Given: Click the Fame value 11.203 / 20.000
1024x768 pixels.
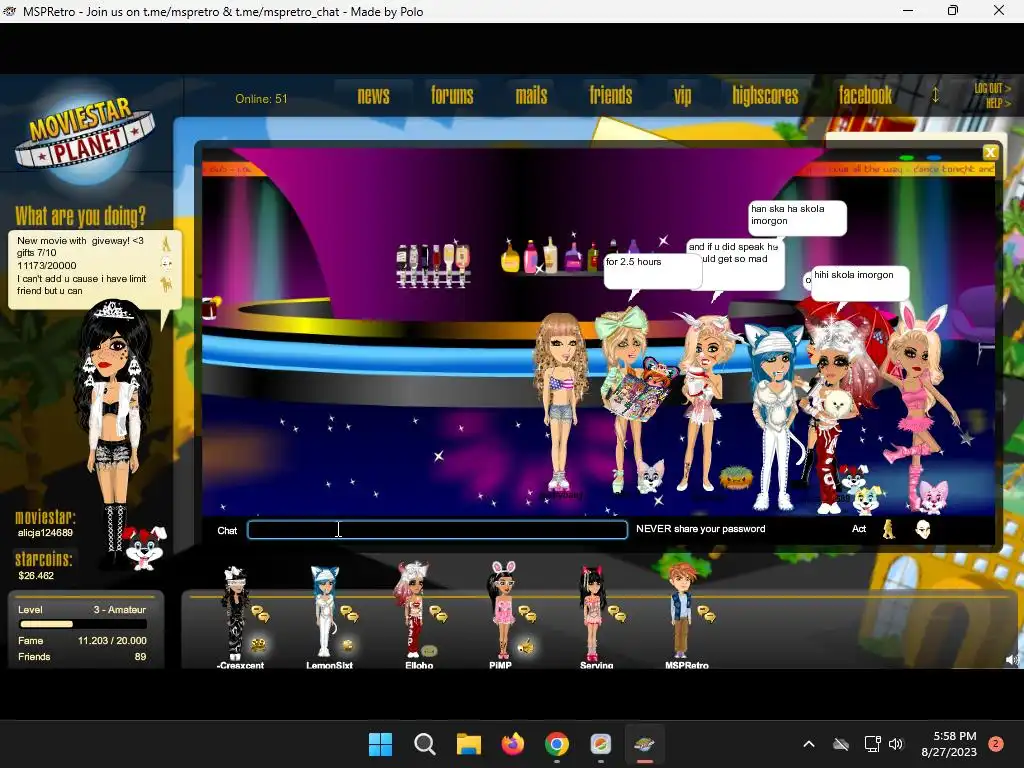Looking at the screenshot, I should click(x=112, y=641).
